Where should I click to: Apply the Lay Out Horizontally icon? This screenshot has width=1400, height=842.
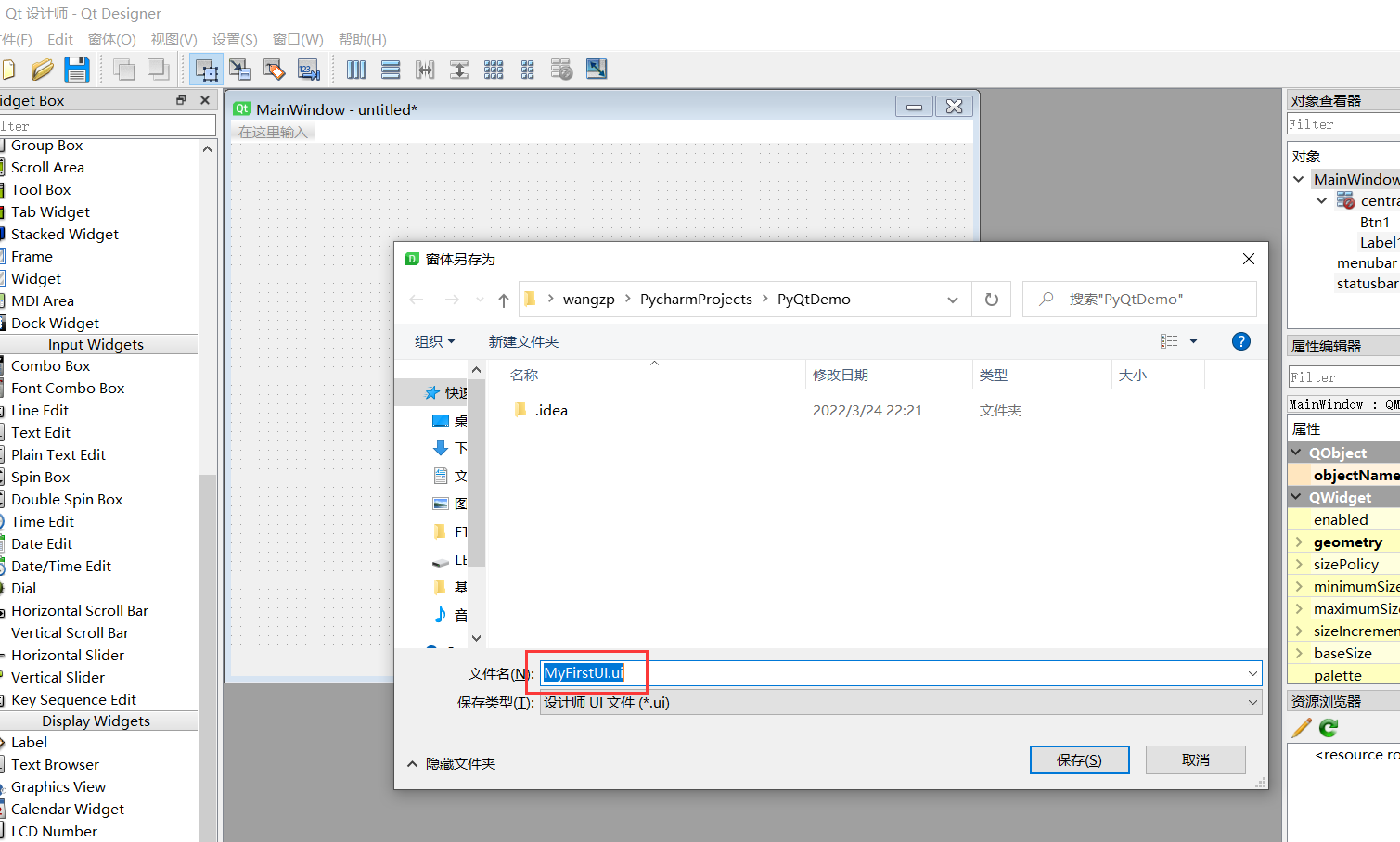click(x=356, y=70)
